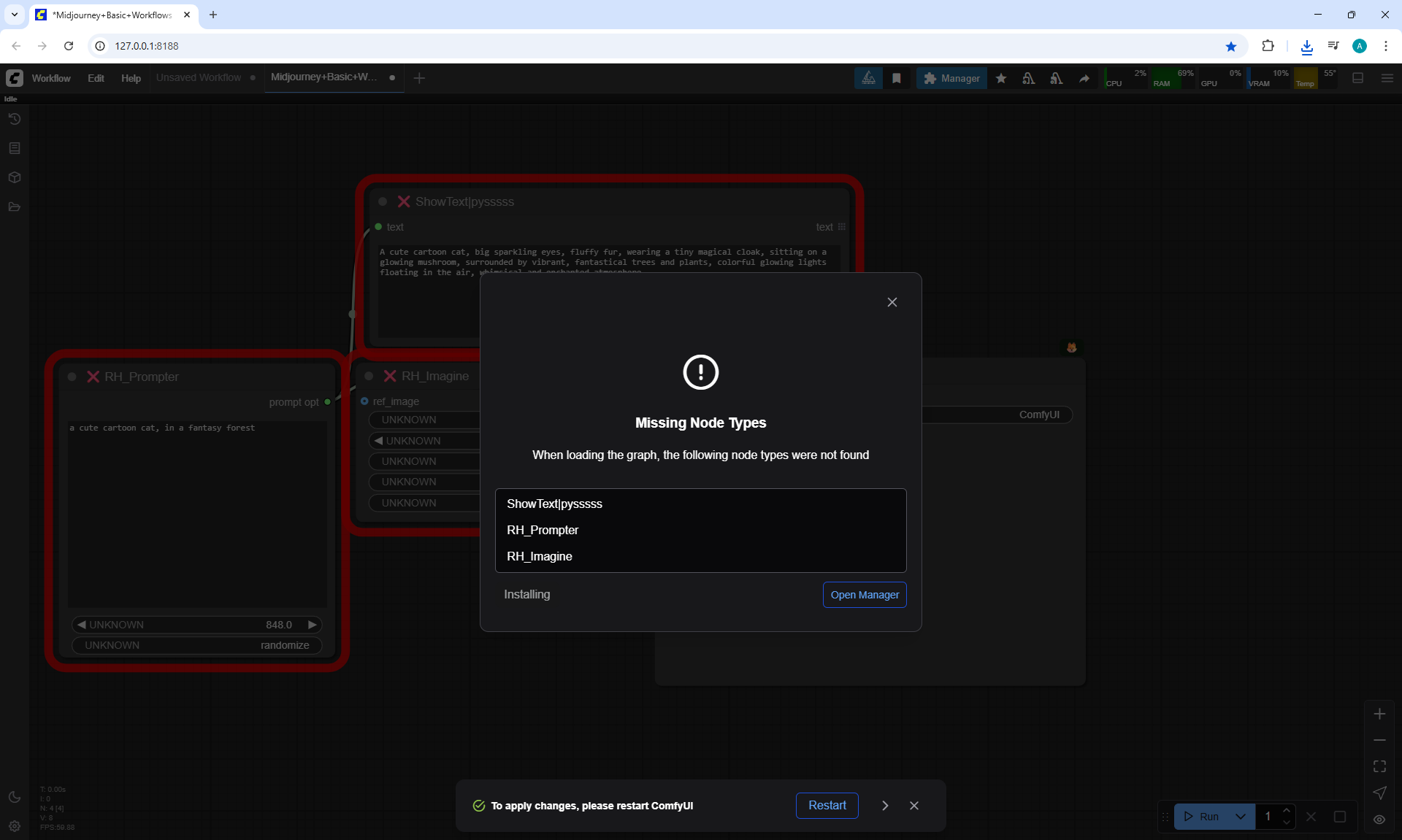This screenshot has height=840, width=1402.
Task: Click the star favorites icon
Action: click(x=1001, y=78)
